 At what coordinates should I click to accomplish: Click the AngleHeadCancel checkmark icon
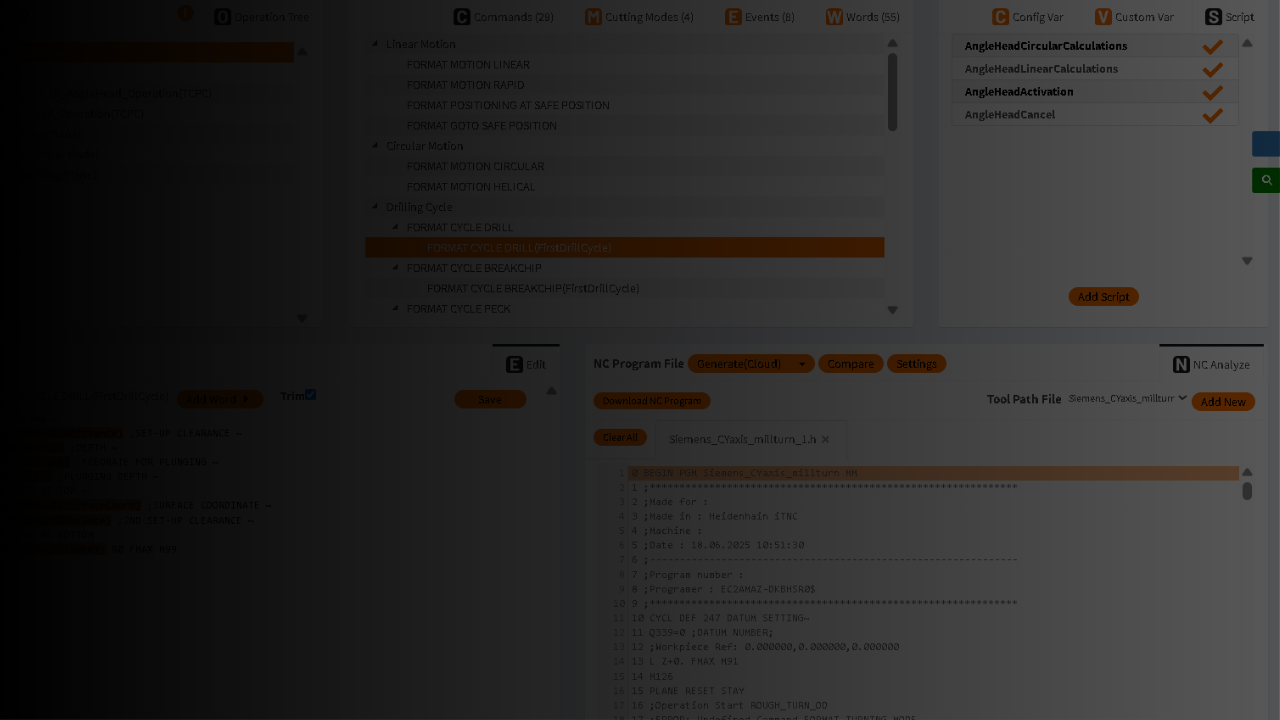point(1212,115)
